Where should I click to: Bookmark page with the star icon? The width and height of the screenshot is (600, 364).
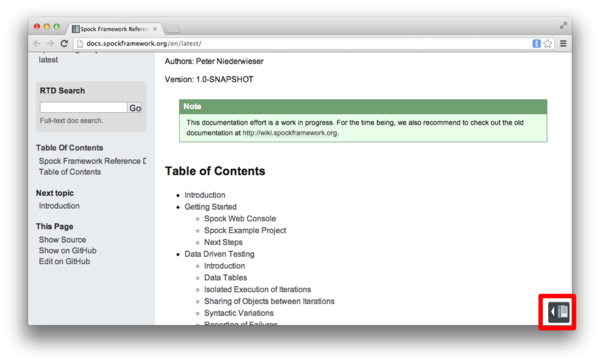coord(548,44)
